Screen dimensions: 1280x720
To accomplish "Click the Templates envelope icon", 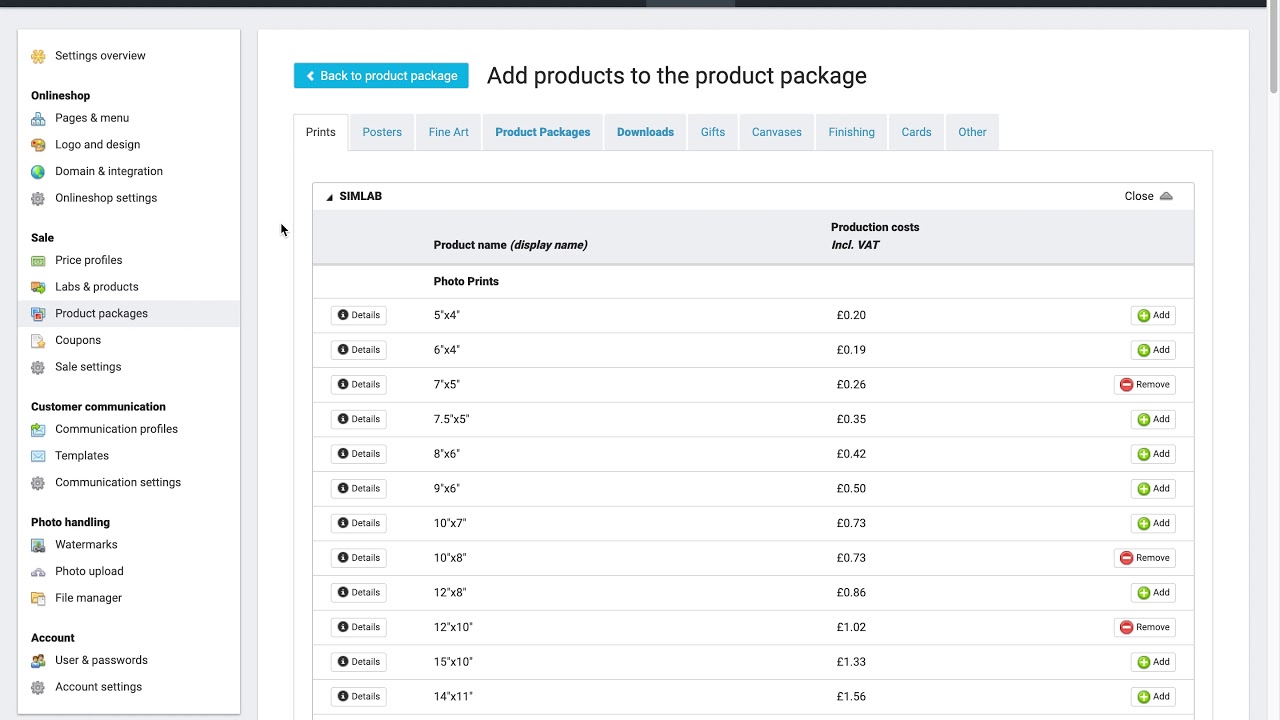I will click(x=38, y=456).
